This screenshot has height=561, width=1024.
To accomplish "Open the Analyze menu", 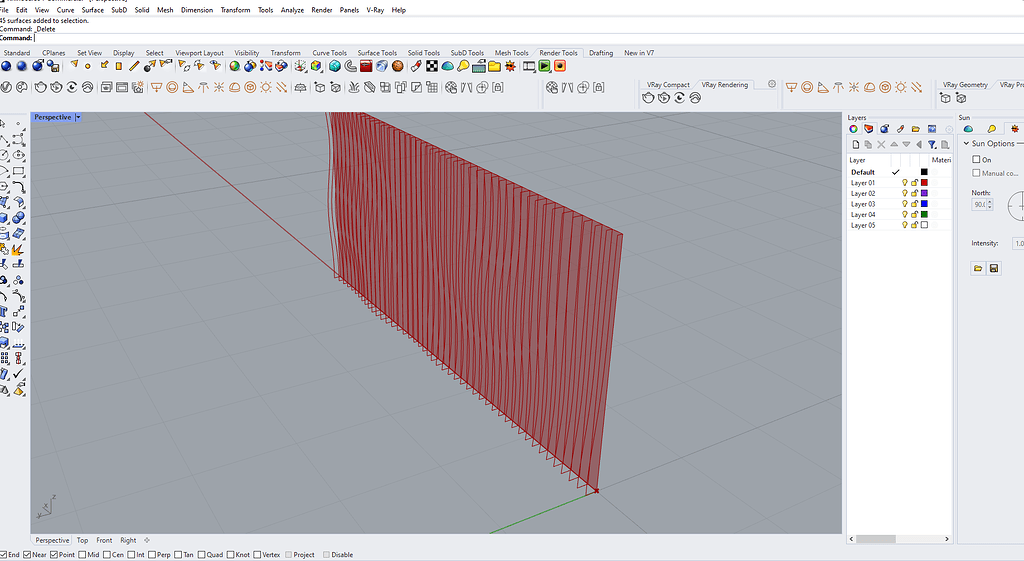I will (x=292, y=10).
